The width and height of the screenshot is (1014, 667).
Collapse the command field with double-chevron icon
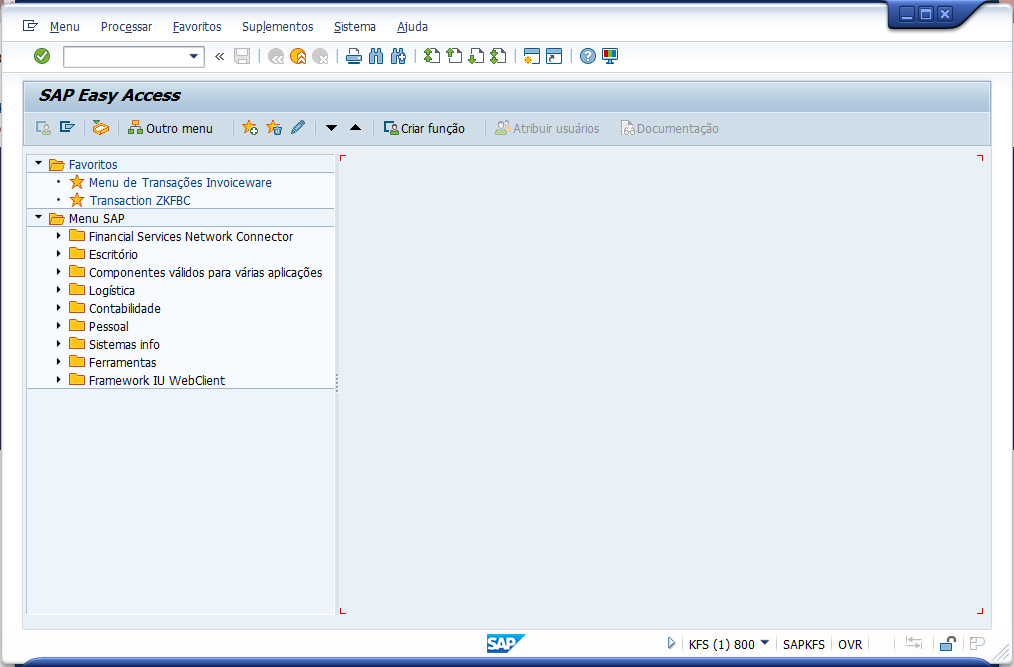pyautogui.click(x=220, y=56)
